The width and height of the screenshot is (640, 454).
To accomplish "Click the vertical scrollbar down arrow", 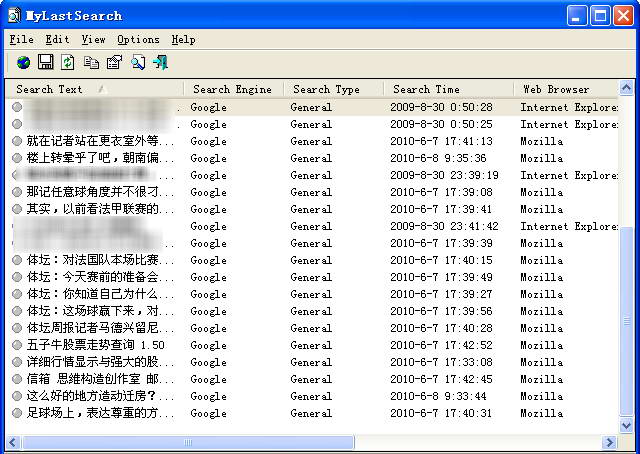I will click(x=627, y=426).
